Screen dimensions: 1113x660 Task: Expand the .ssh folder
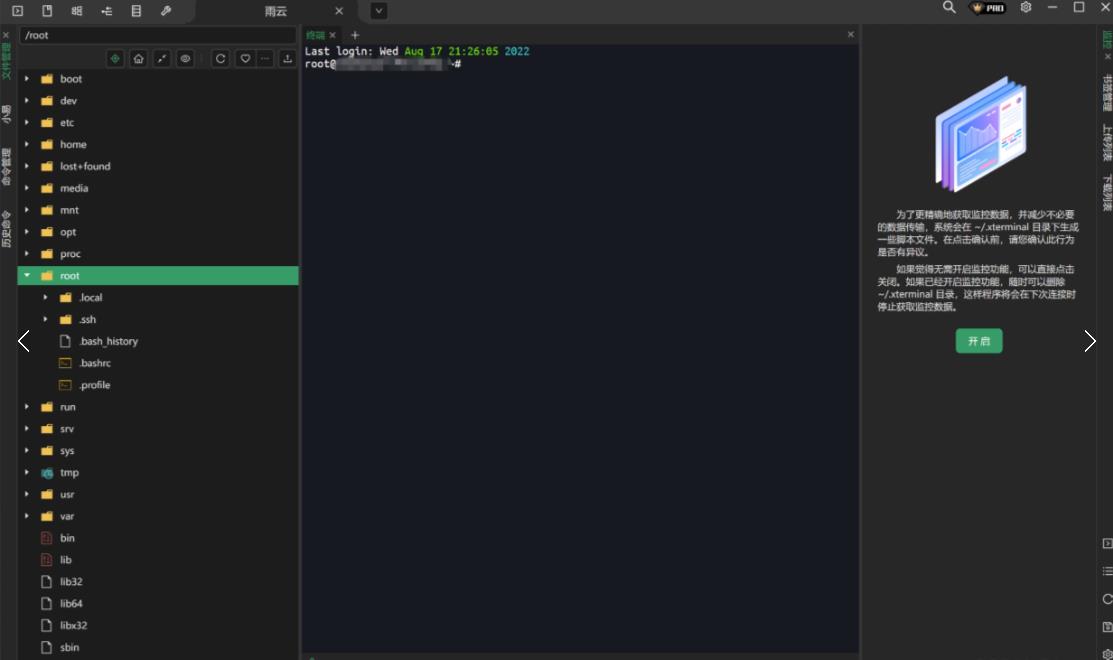pyautogui.click(x=45, y=320)
